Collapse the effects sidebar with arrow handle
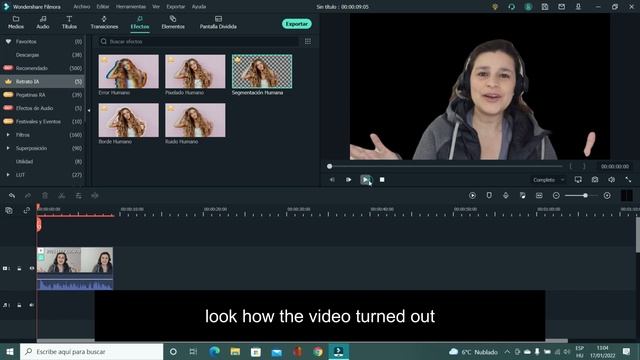Screen dimensions: 640x360 coord(89,110)
